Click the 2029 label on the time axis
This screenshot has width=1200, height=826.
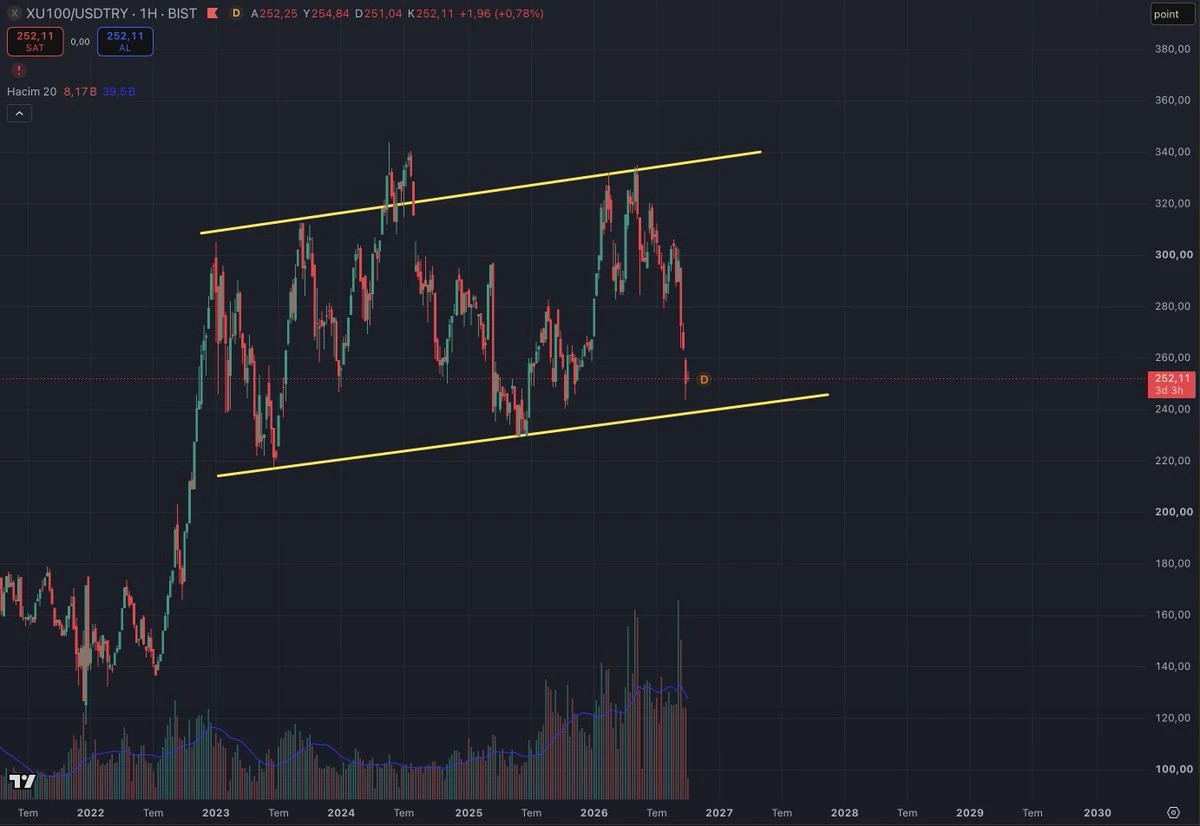click(x=970, y=813)
